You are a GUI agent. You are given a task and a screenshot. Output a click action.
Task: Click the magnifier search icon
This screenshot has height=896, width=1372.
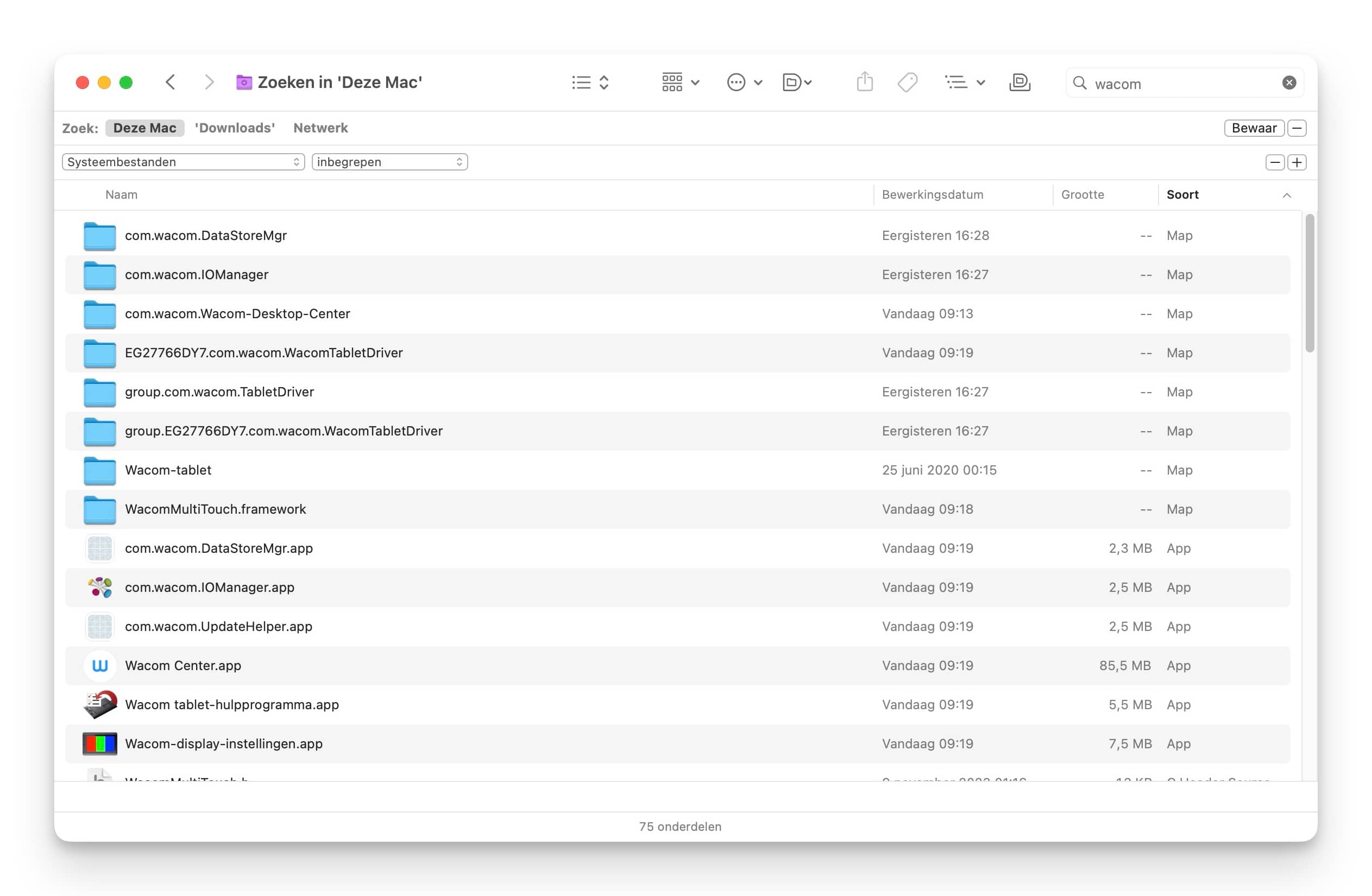tap(1080, 84)
